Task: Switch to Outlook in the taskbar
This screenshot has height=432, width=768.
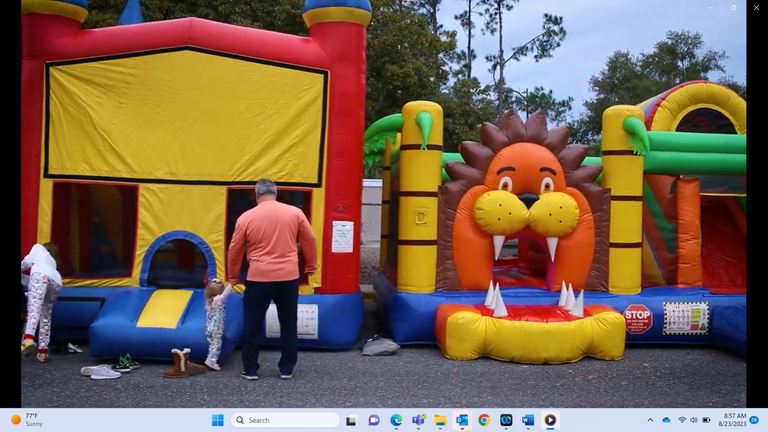Action: [462, 420]
